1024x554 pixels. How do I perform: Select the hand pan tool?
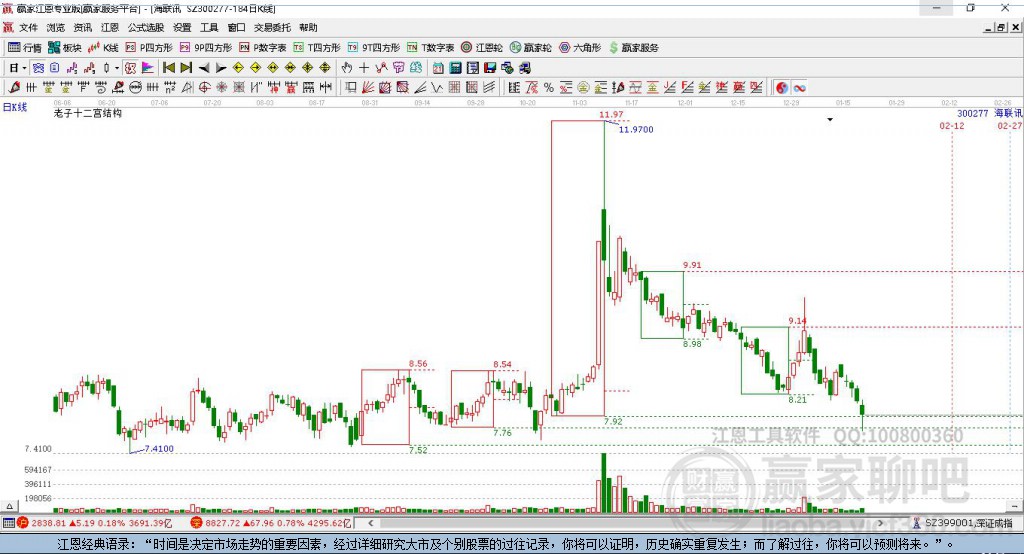(347, 68)
